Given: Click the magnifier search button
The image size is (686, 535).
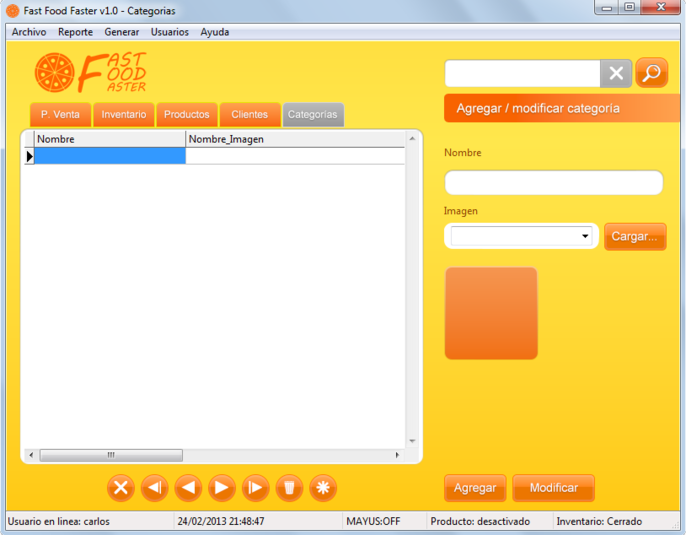Looking at the screenshot, I should (x=651, y=73).
